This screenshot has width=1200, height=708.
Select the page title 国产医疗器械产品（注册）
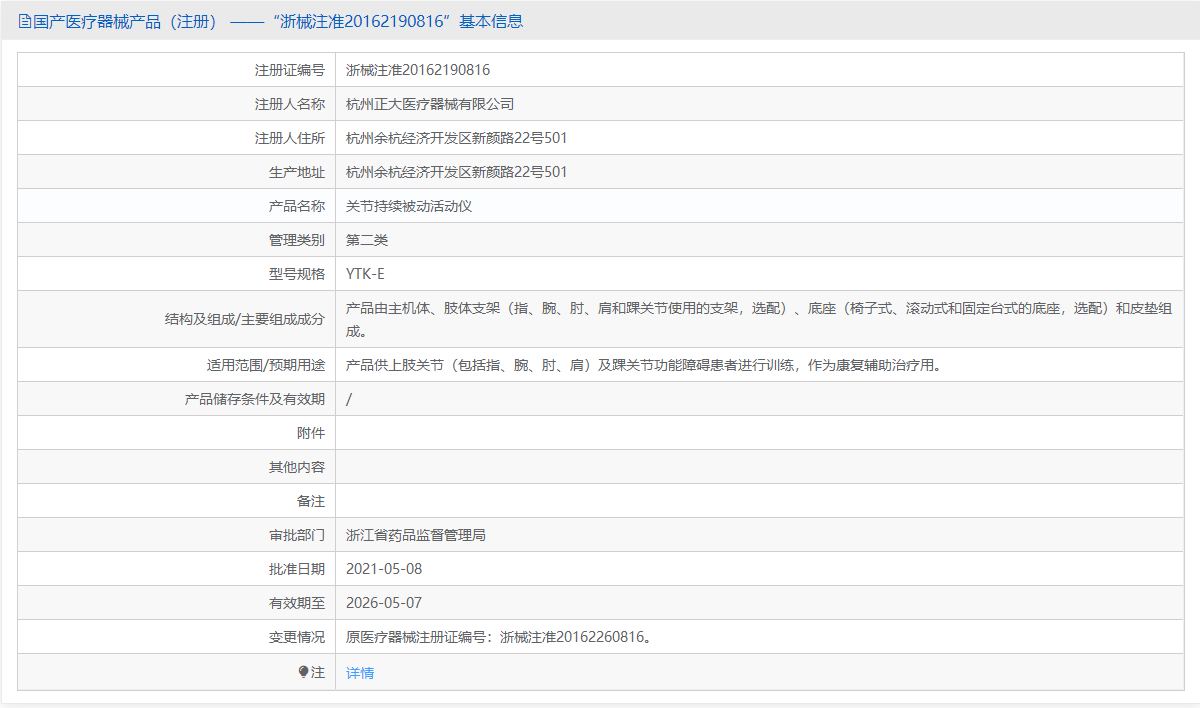pyautogui.click(x=125, y=21)
